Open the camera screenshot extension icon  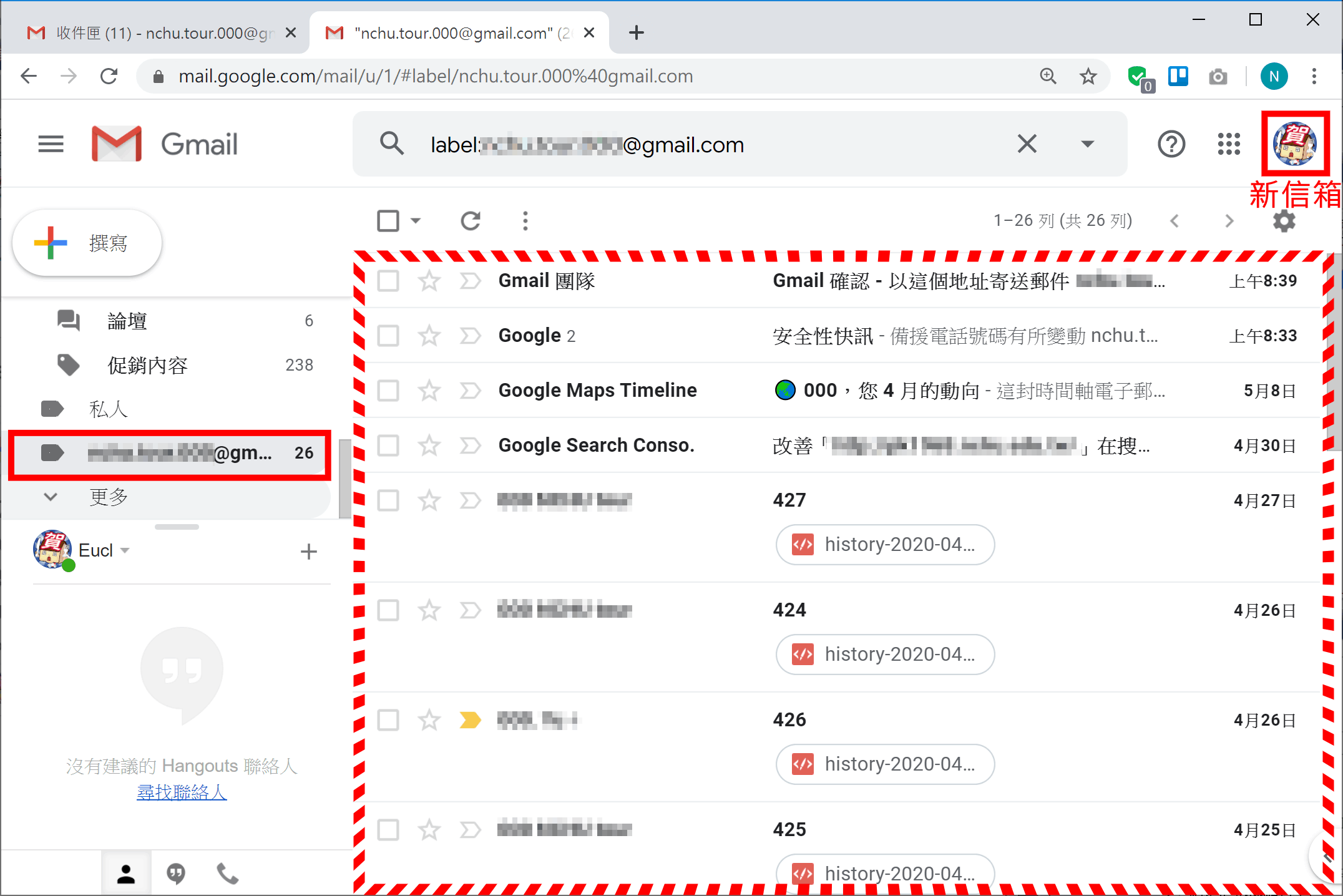tap(1218, 77)
